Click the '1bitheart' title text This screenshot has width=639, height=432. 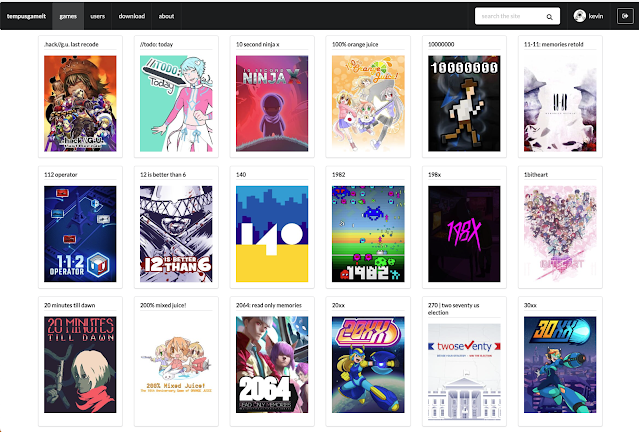pyautogui.click(x=536, y=175)
